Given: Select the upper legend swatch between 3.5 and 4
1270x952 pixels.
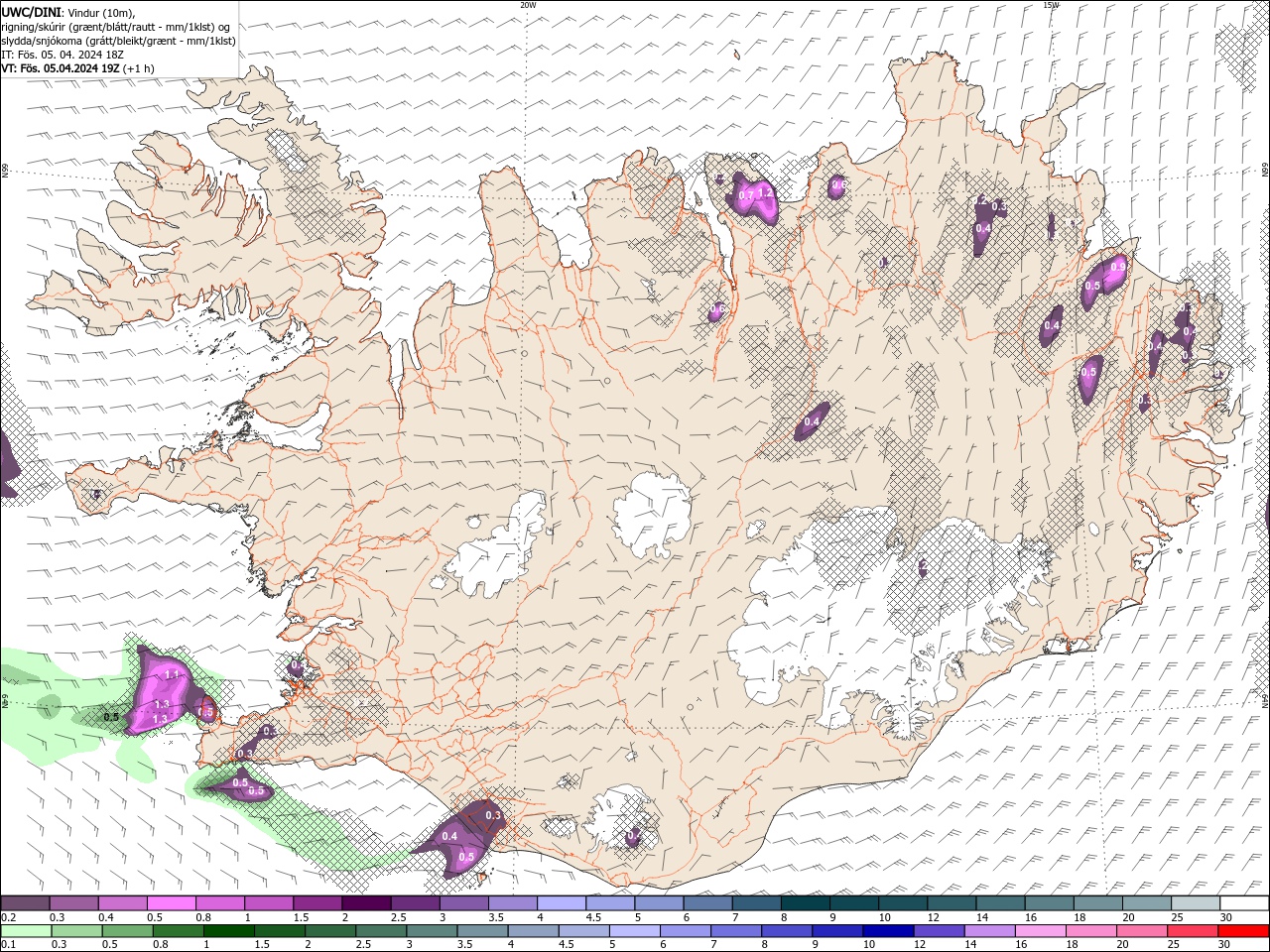Looking at the screenshot, I should coord(512,903).
